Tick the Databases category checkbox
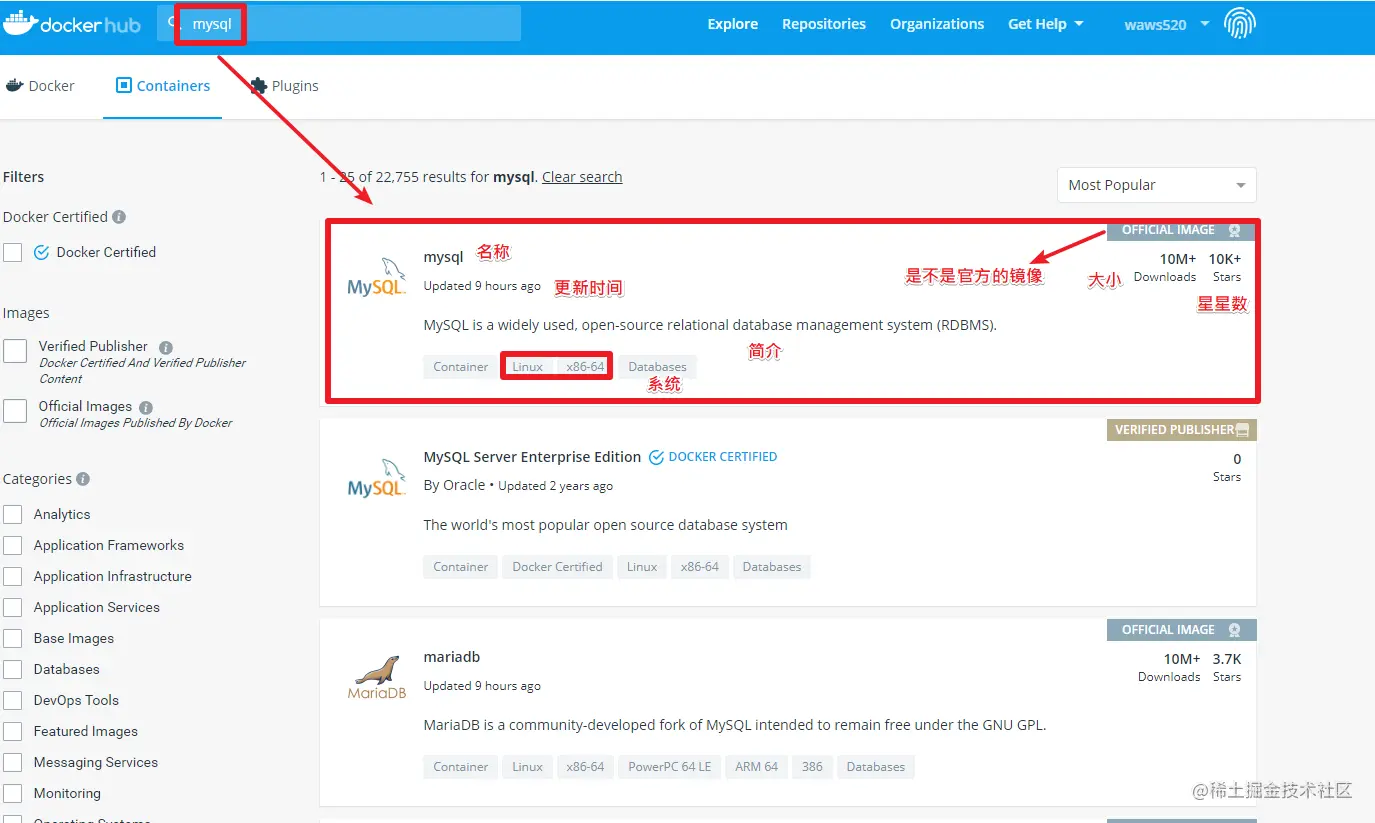 tap(13, 670)
